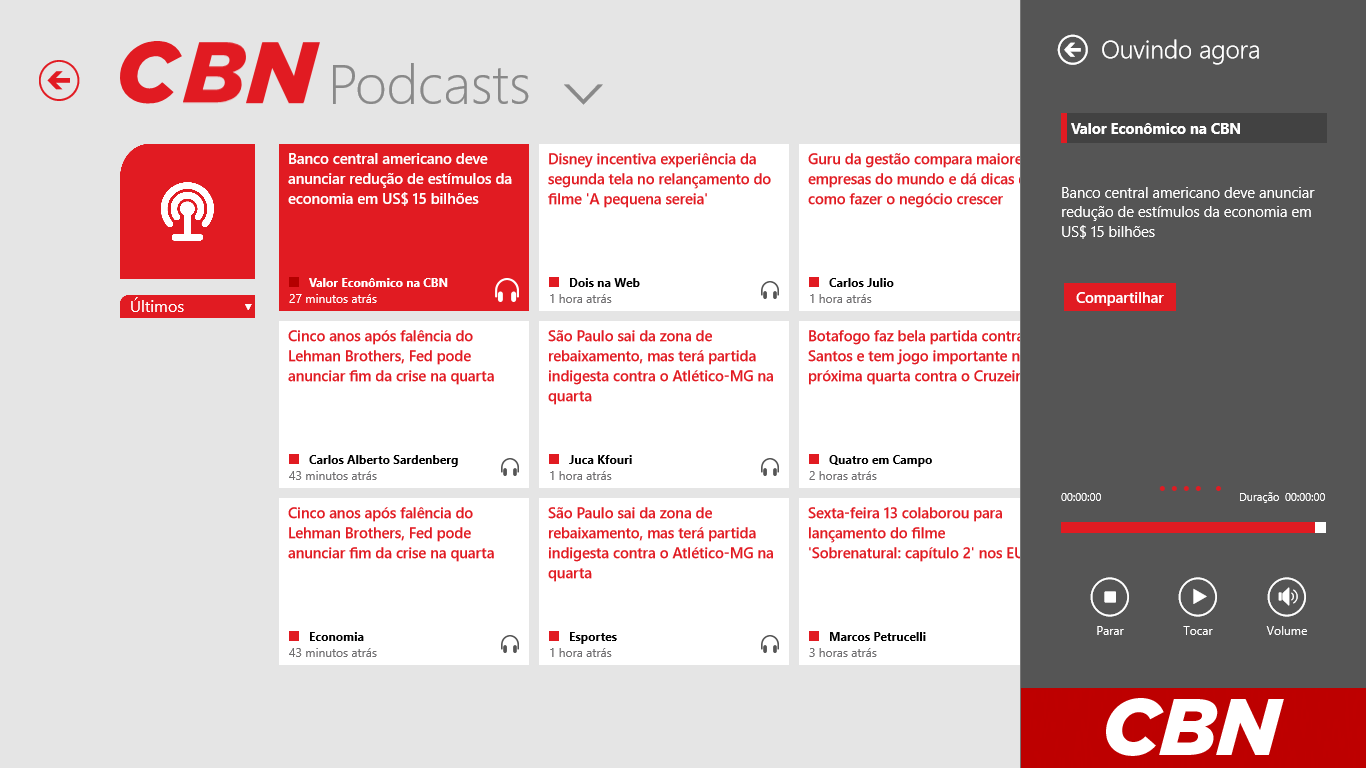
Task: Click the audio progress slider bar
Action: click(1192, 527)
